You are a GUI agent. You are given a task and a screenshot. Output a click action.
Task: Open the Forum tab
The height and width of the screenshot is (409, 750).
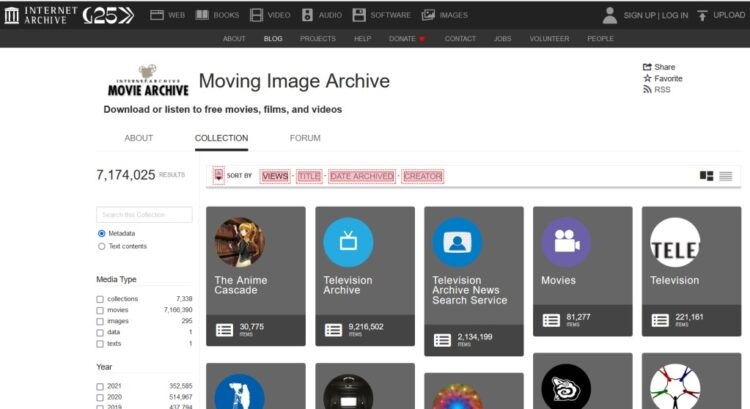305,138
